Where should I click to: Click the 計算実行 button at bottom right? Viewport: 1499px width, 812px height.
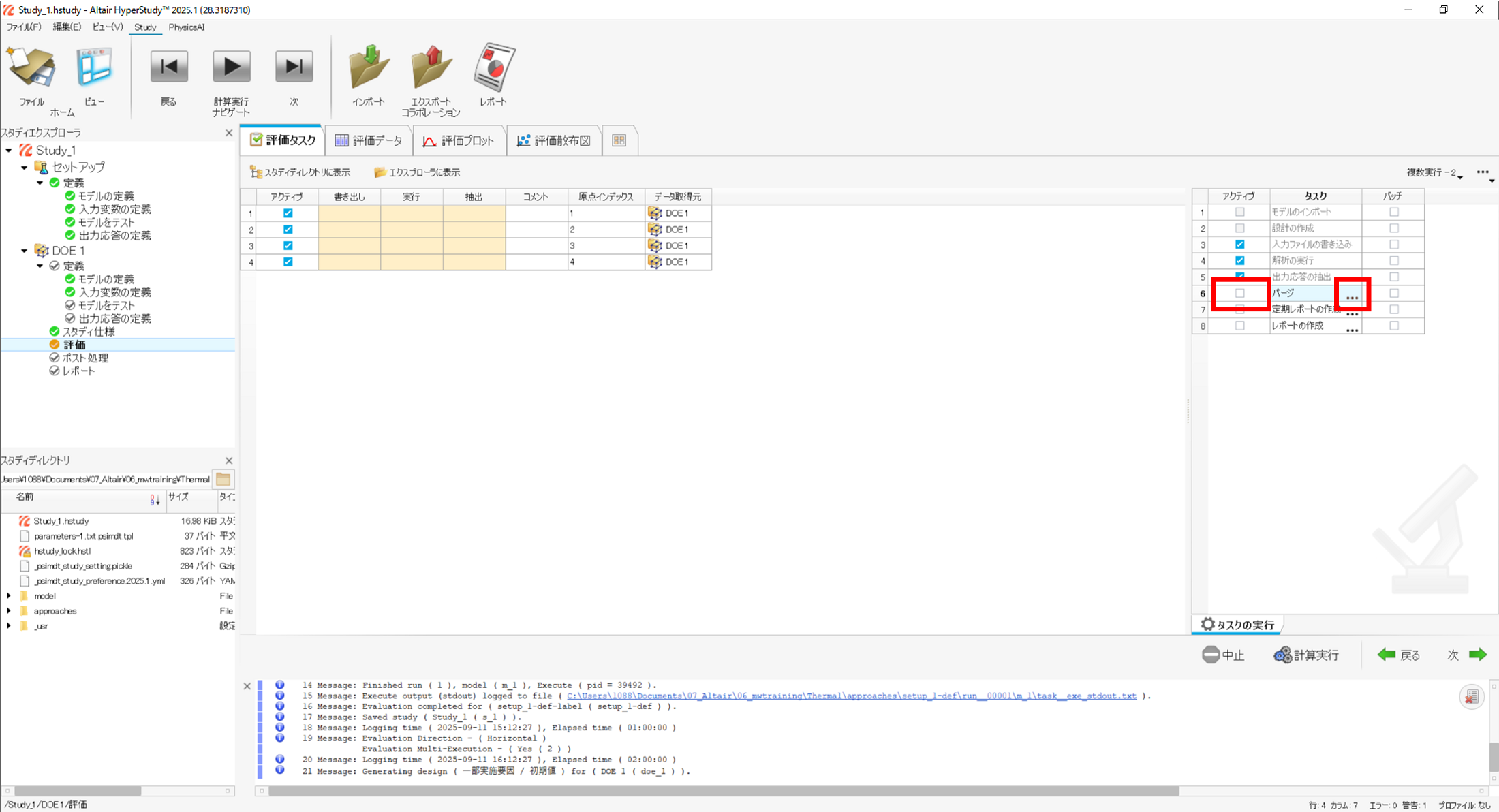tap(1306, 655)
